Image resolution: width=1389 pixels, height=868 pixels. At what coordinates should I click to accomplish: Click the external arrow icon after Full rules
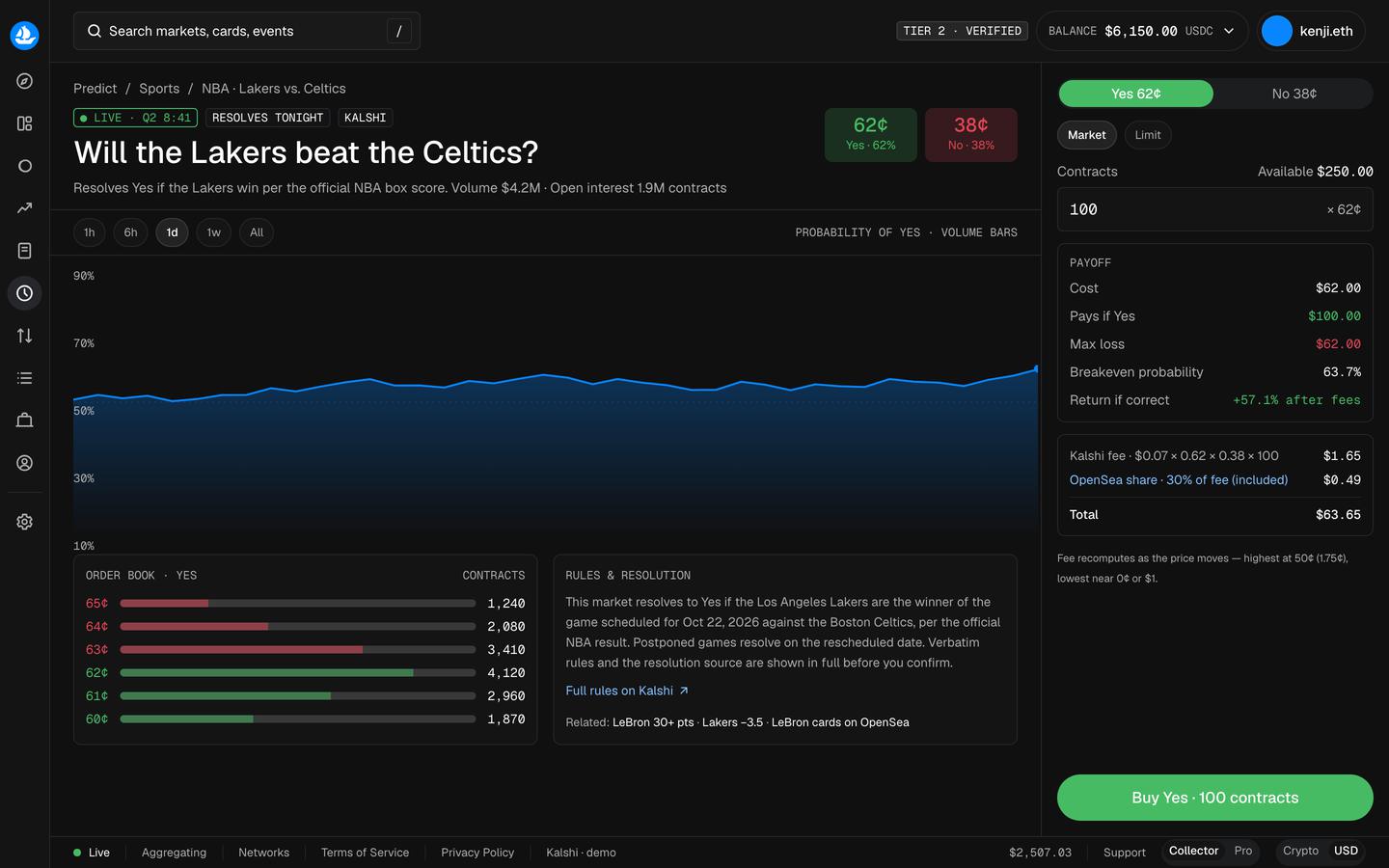point(684,691)
